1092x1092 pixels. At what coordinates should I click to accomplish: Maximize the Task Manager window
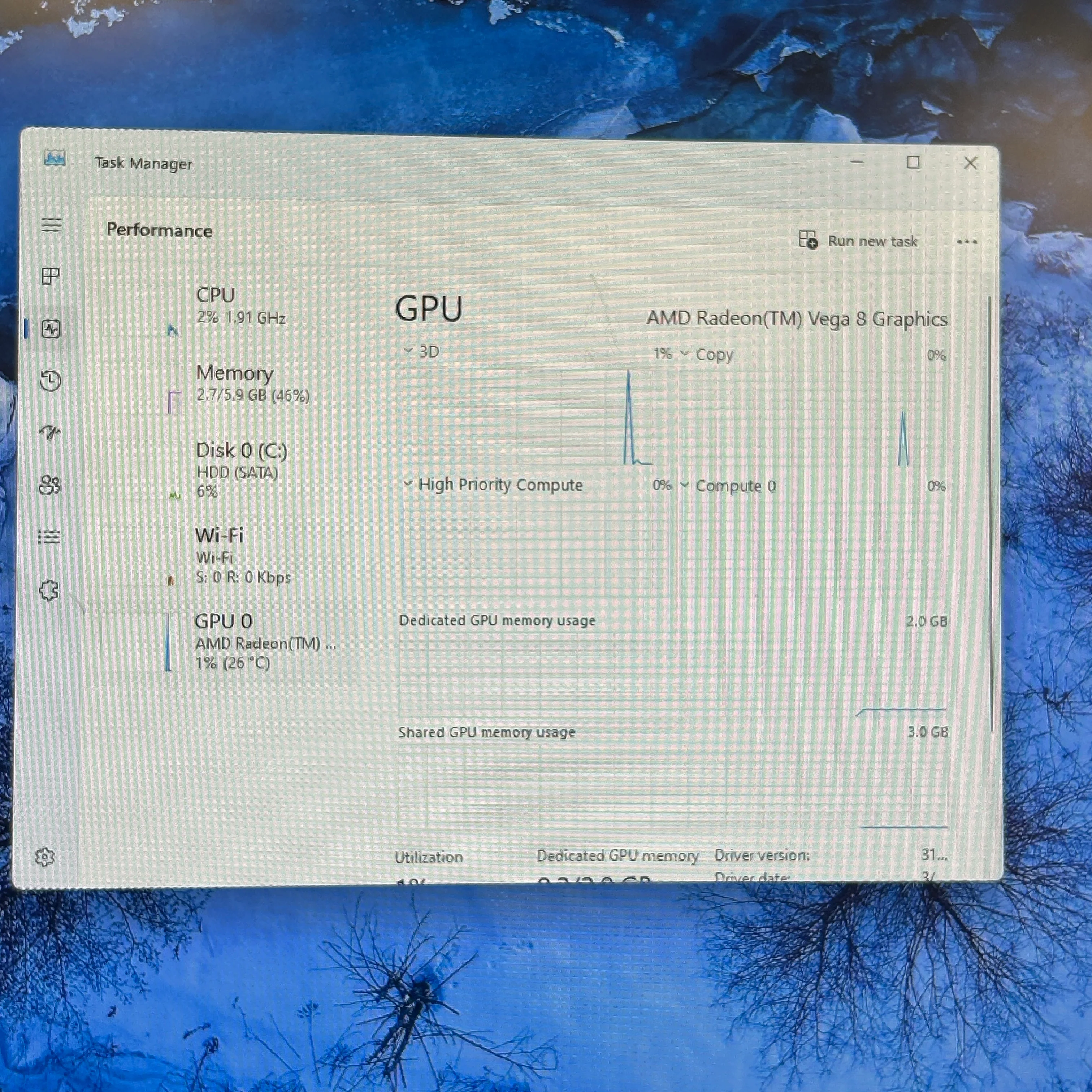(x=913, y=162)
